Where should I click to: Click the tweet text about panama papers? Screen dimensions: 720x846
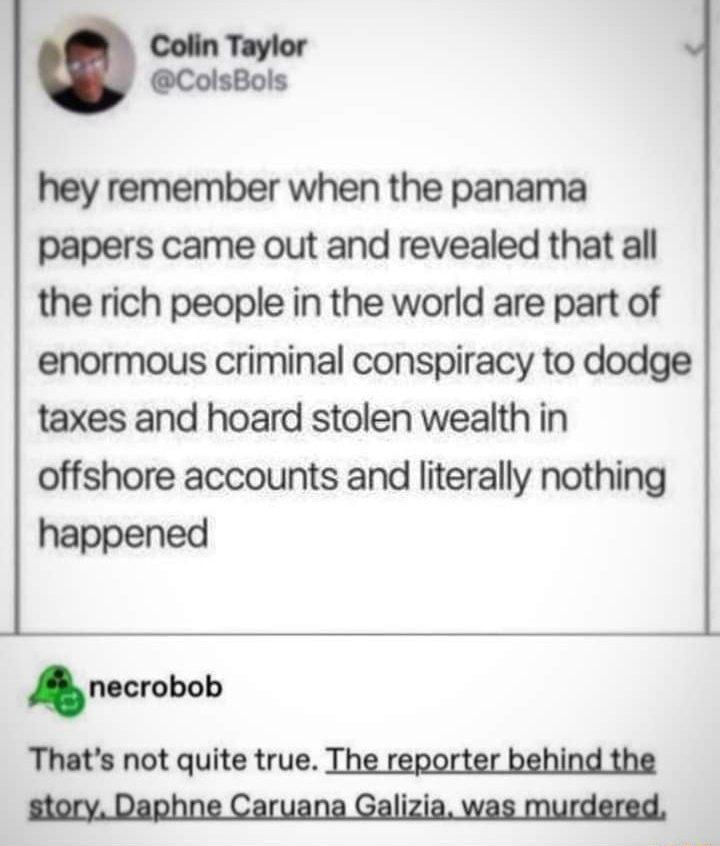coord(364,360)
